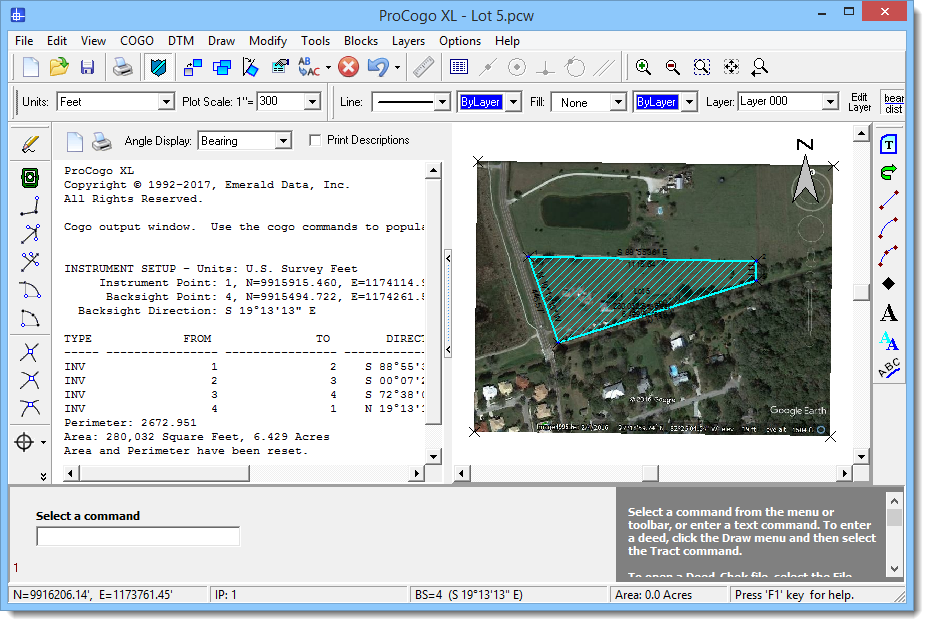
Task: Activate the zoom window icon
Action: 701,67
